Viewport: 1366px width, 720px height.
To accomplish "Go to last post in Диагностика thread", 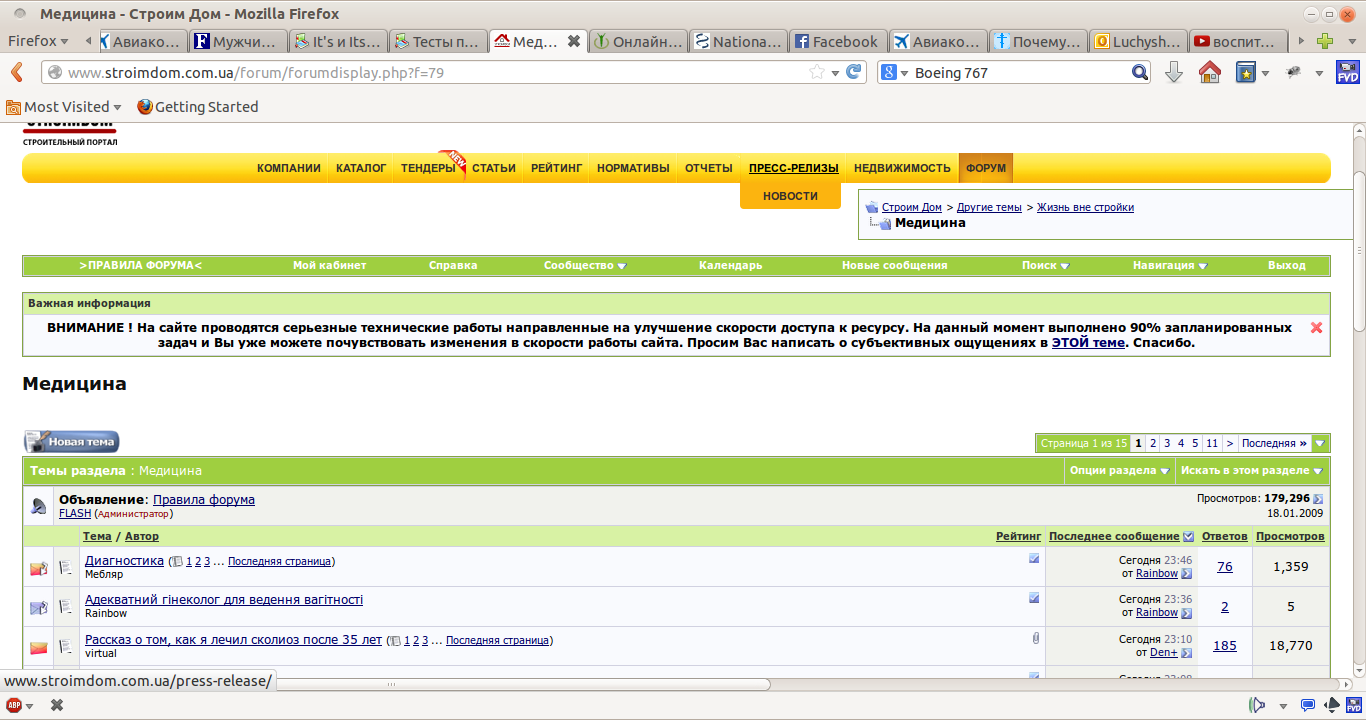I will [1186, 574].
